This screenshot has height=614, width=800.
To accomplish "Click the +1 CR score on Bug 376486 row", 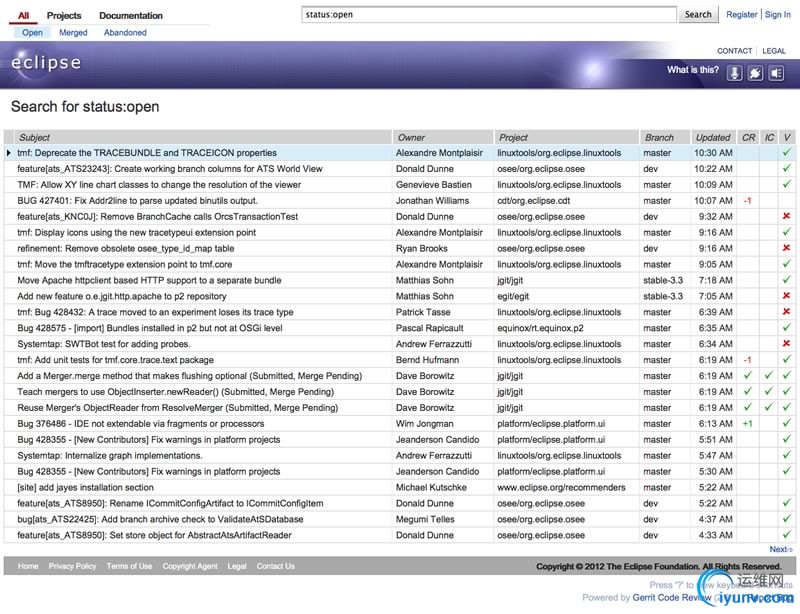I will [747, 424].
